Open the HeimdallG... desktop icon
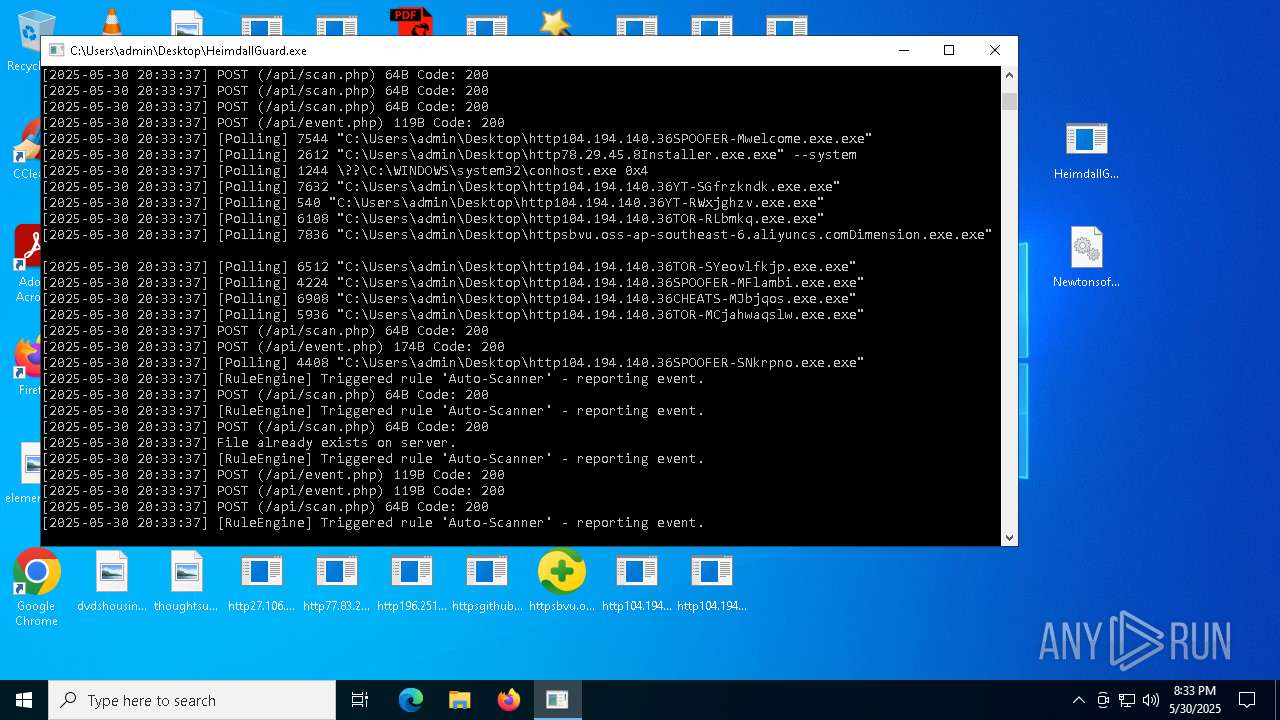 1086,150
